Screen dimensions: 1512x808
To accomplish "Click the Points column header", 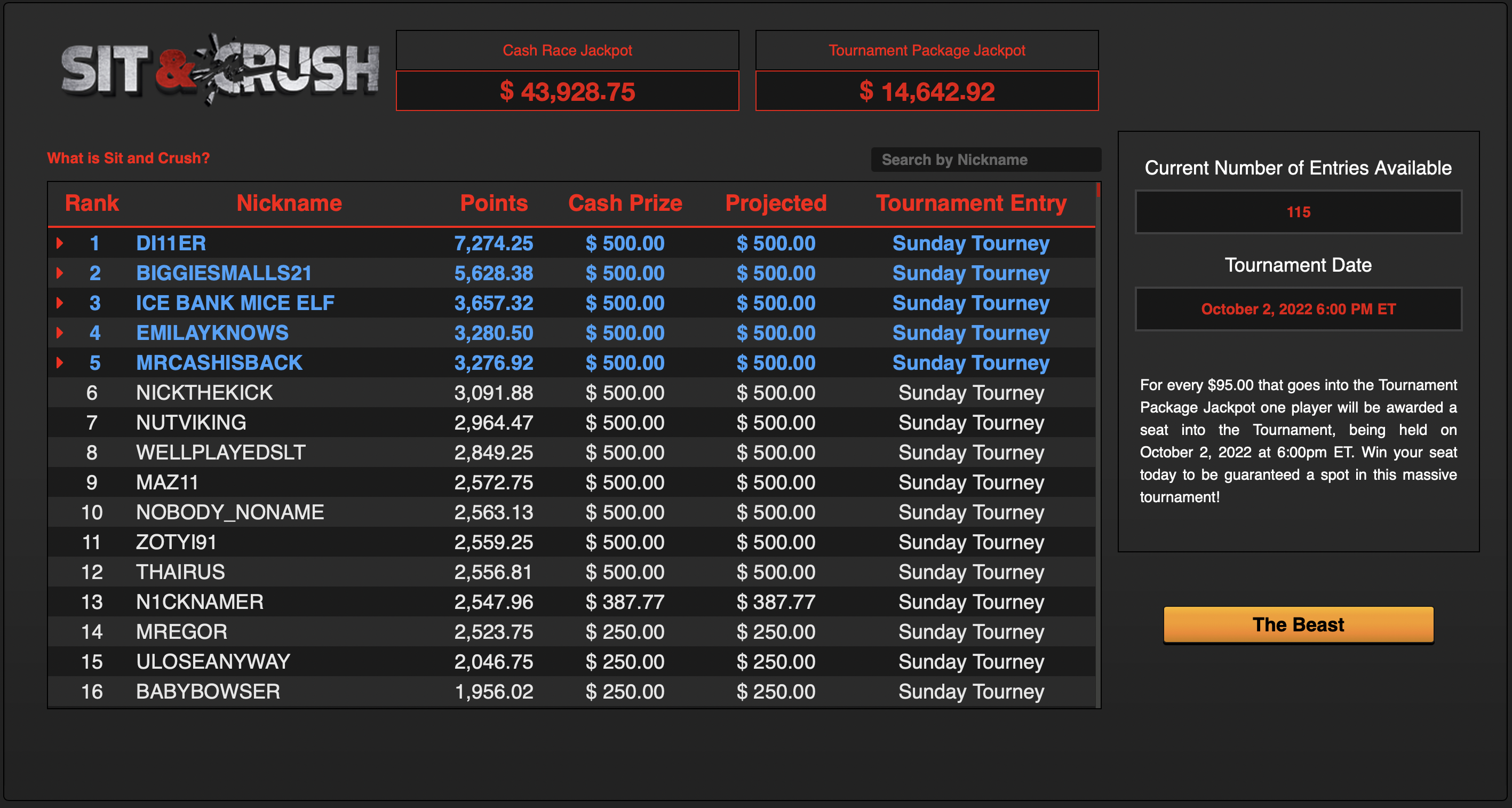I will pos(494,203).
